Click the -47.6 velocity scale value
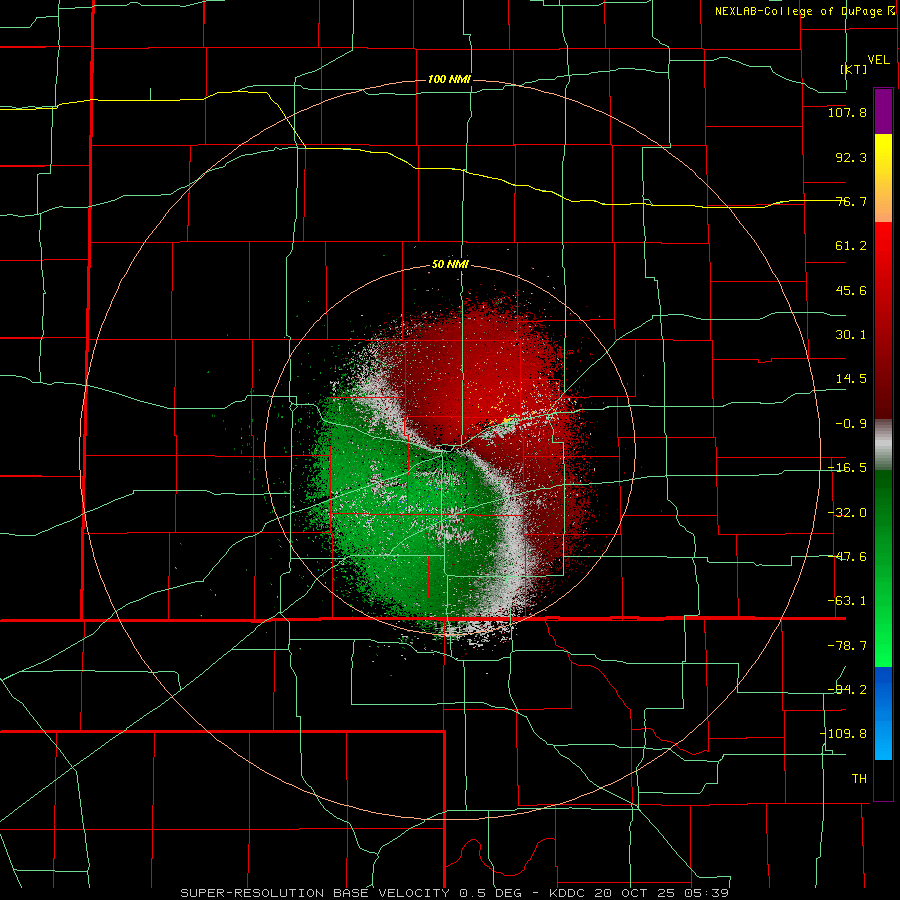This screenshot has height=900, width=900. pyautogui.click(x=847, y=557)
